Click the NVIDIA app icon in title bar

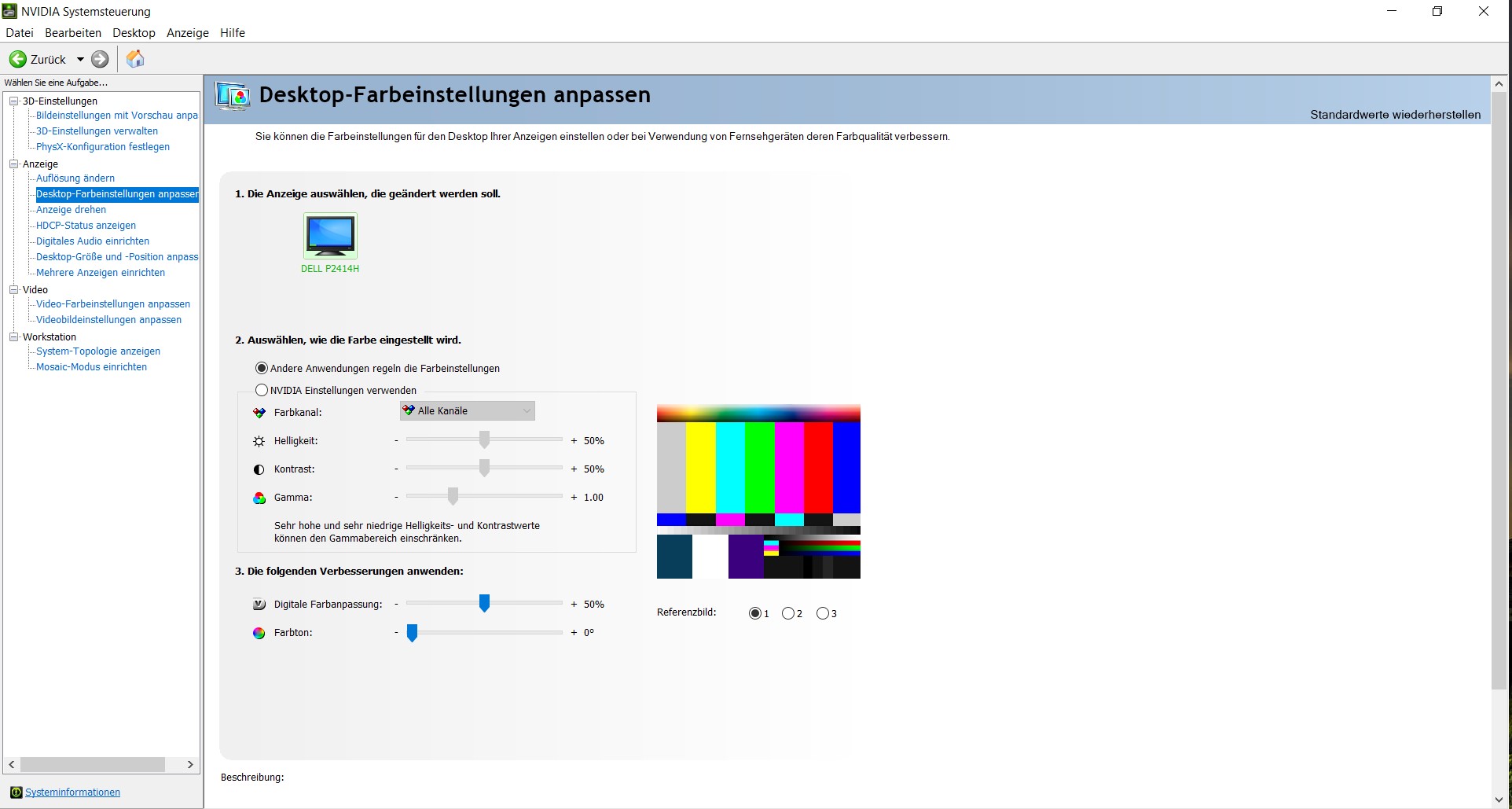tap(9, 11)
